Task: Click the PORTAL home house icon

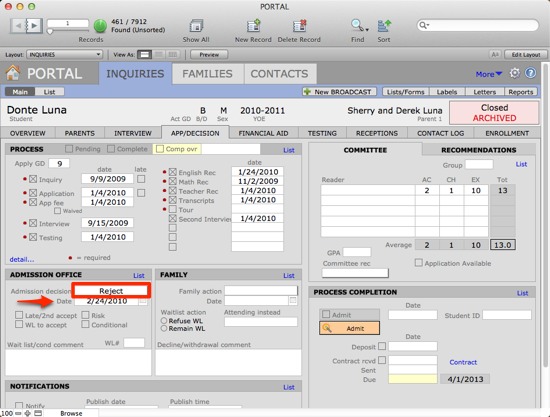Action: pyautogui.click(x=13, y=73)
